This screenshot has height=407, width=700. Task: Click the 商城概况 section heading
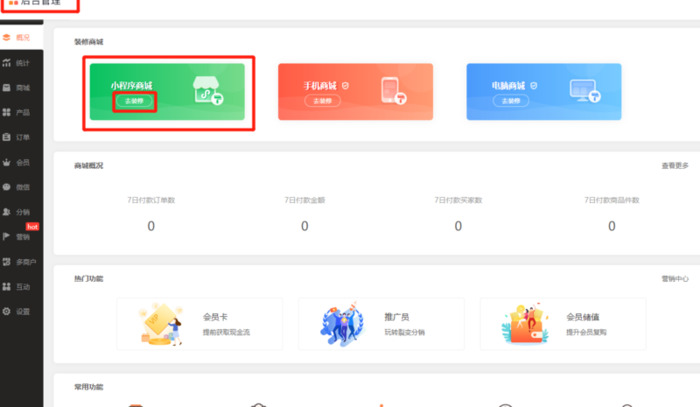coord(88,166)
